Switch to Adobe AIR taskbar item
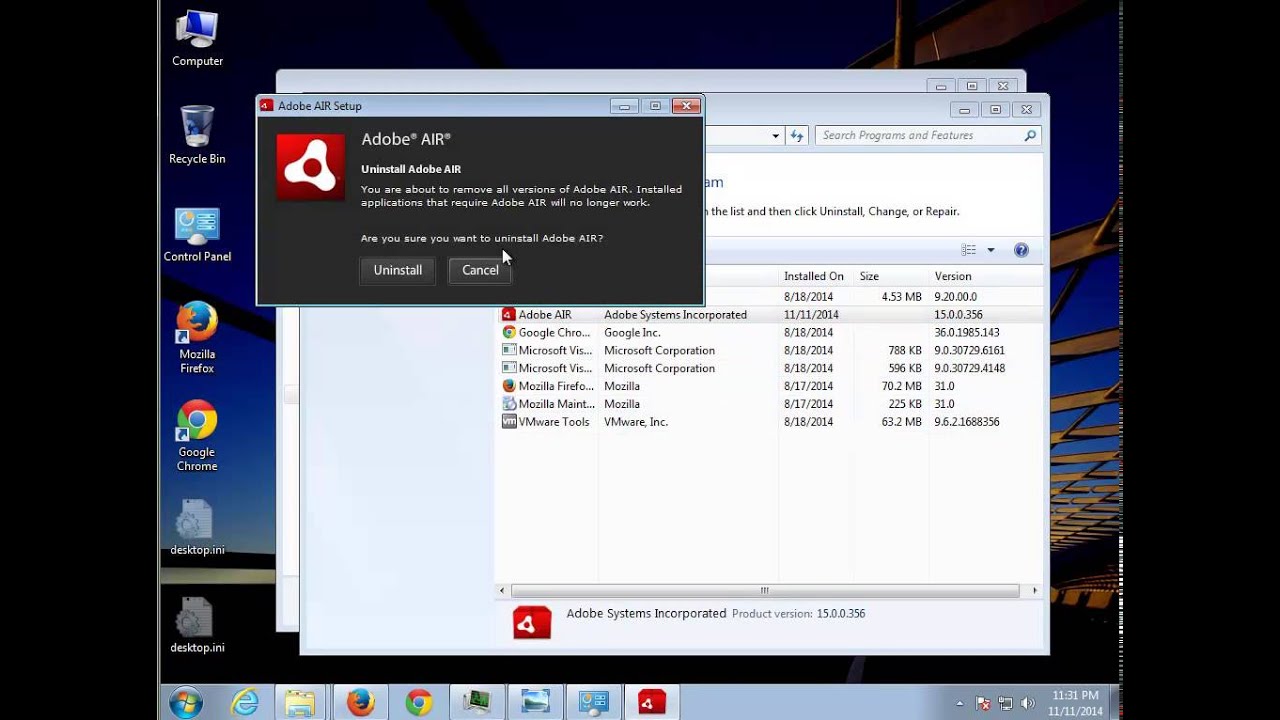 tap(652, 702)
